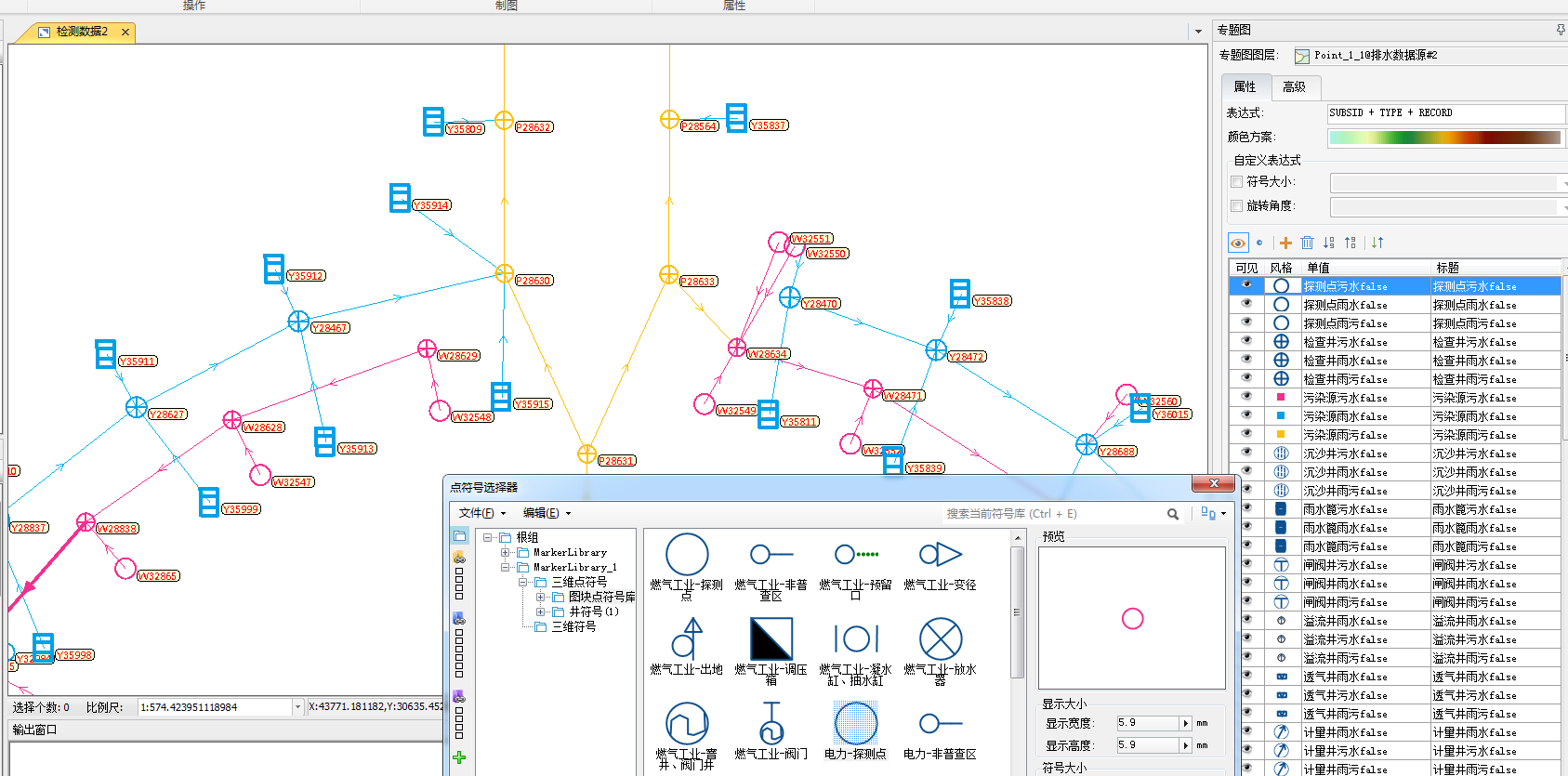
Task: Collapse the 根组 tree node
Action: point(488,537)
